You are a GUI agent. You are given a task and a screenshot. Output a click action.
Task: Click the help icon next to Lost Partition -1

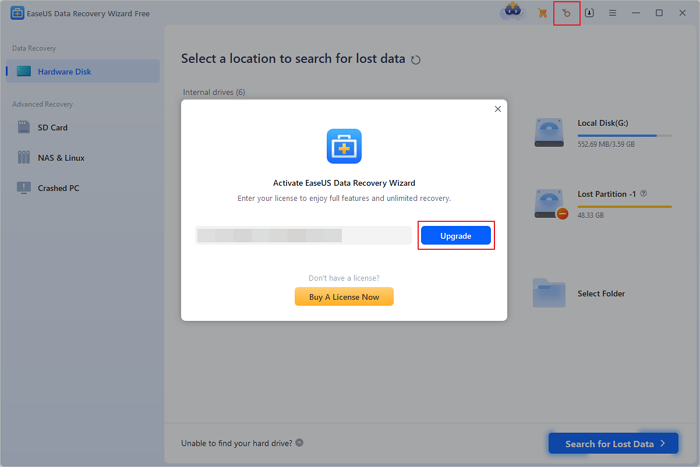click(x=643, y=194)
